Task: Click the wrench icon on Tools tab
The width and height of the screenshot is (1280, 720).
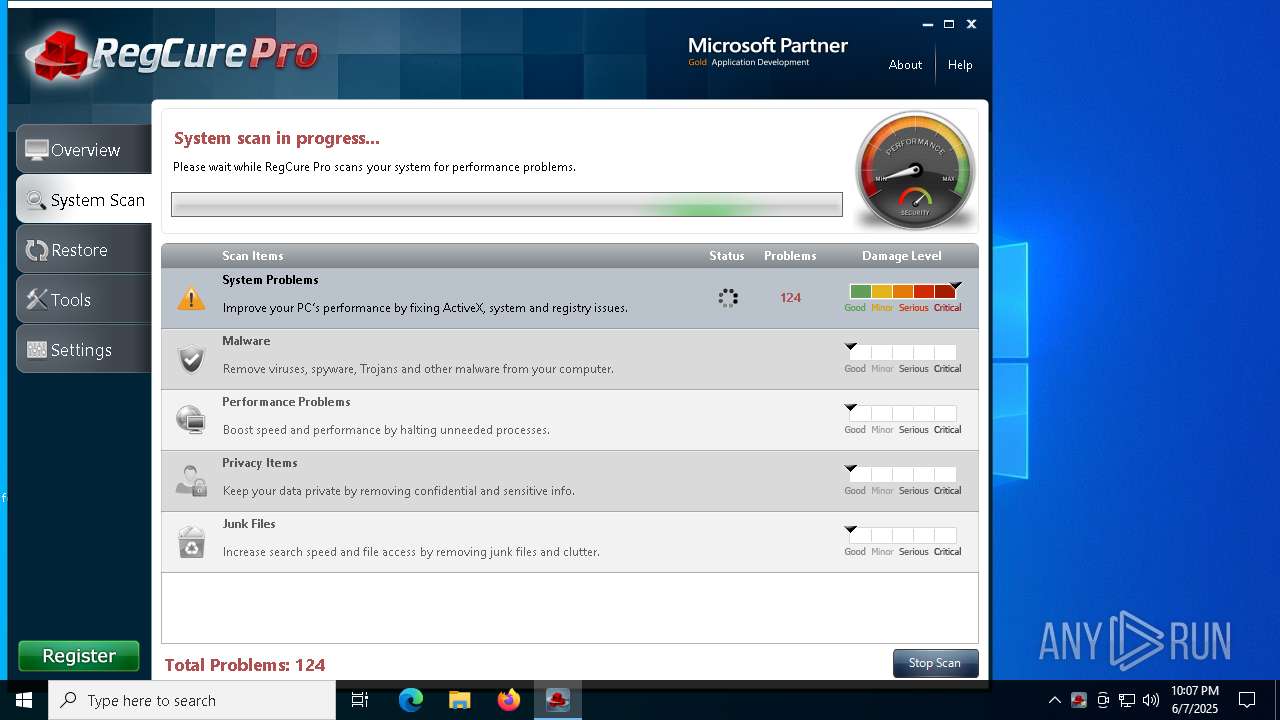Action: pyautogui.click(x=37, y=299)
